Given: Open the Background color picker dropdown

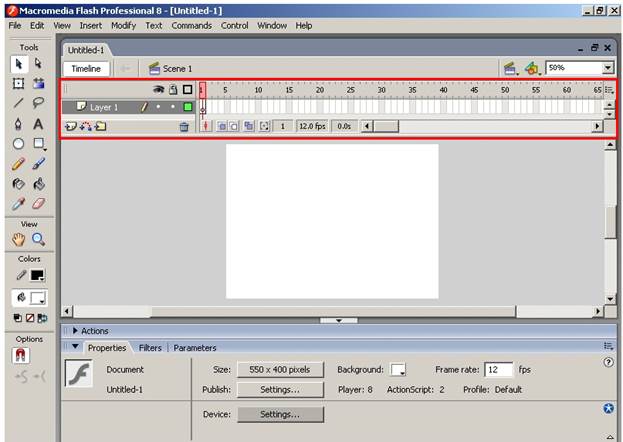Looking at the screenshot, I should pyautogui.click(x=398, y=370).
